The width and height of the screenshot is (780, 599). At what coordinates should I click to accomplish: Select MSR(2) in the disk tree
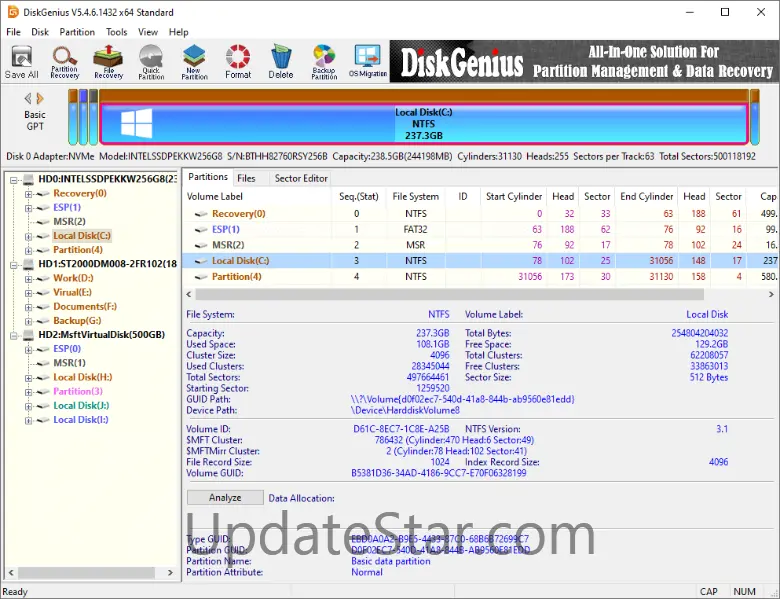pos(69,221)
